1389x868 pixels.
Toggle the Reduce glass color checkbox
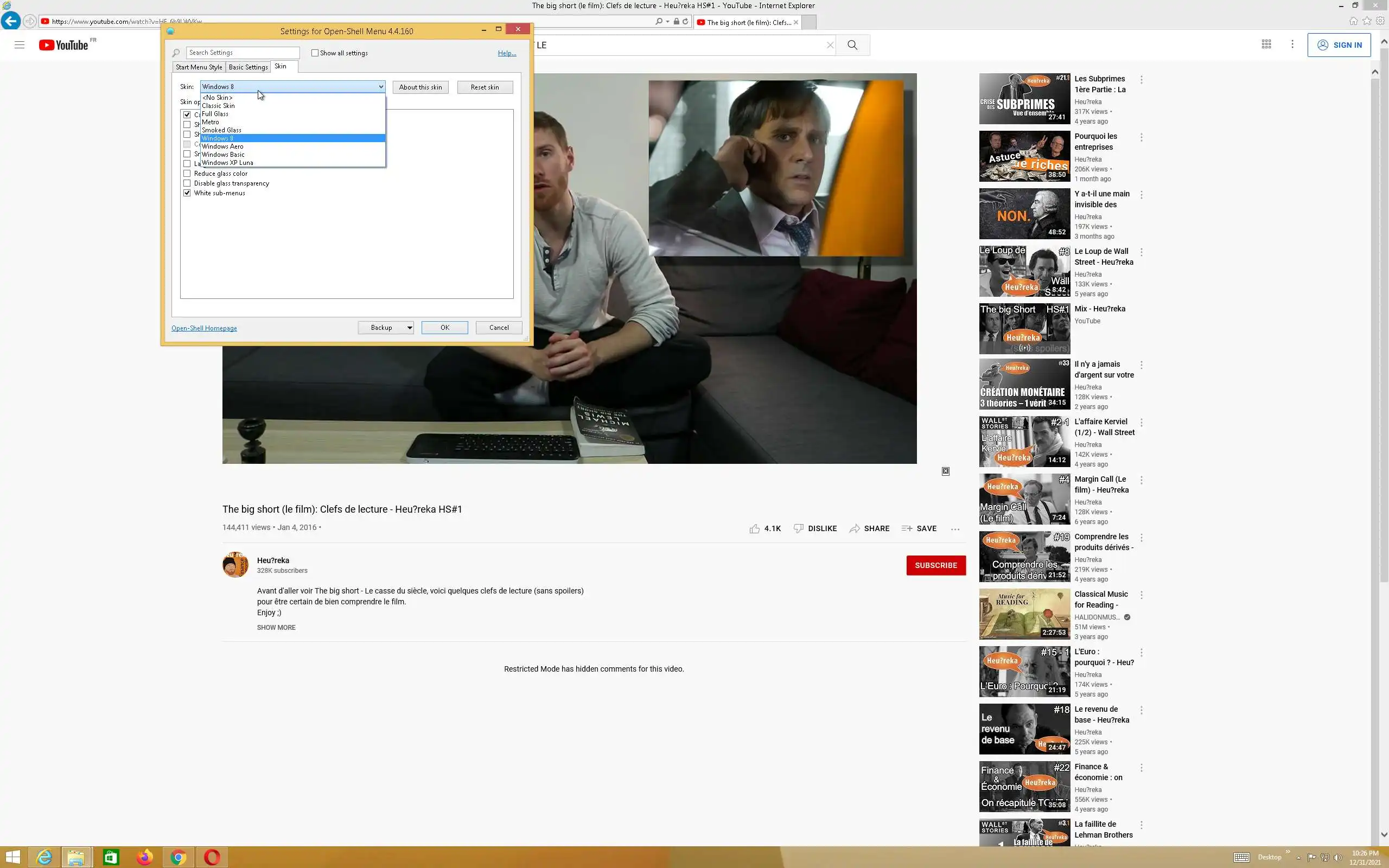tap(187, 174)
